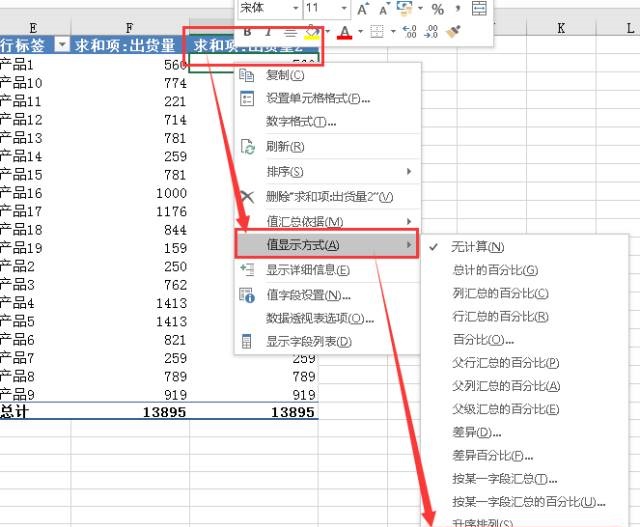Open the fill color dropdown arrow

pos(327,31)
